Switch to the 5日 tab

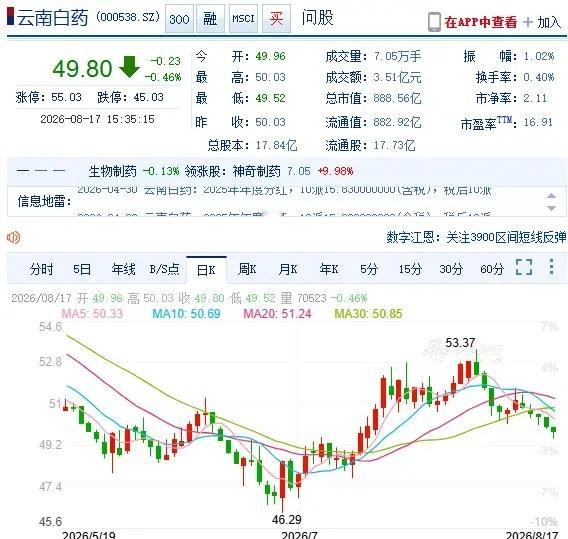point(82,270)
